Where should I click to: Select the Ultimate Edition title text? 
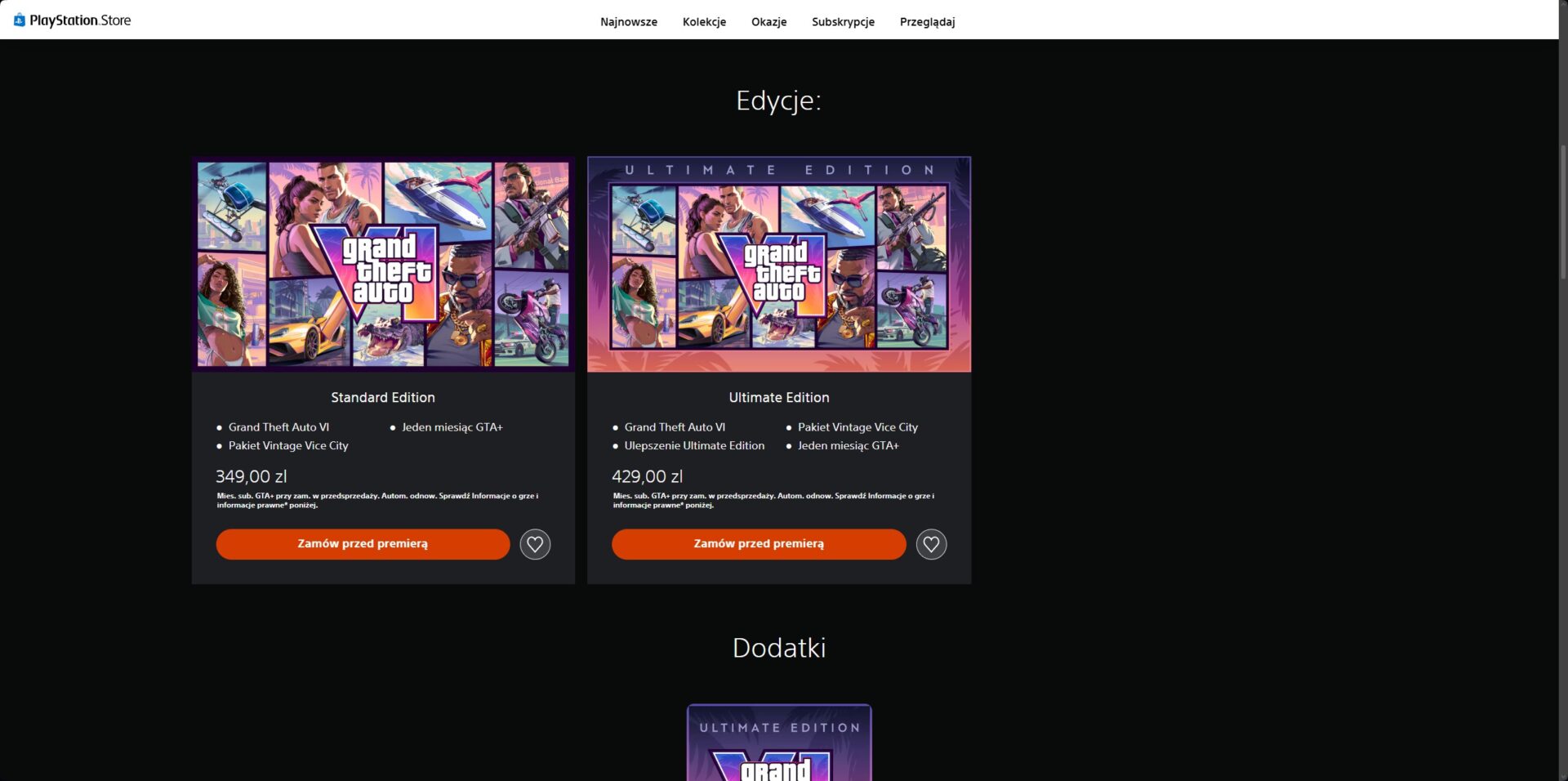(x=779, y=398)
